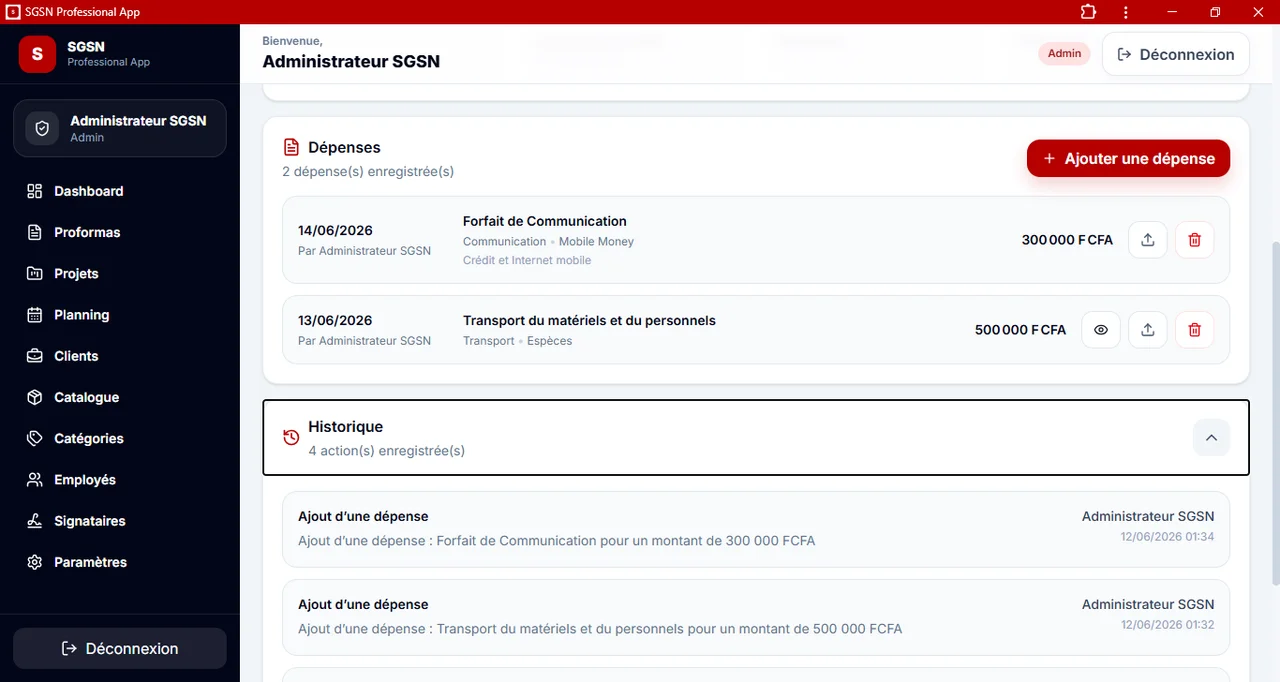The image size is (1280, 682).
Task: Click the history entry mentioning 300 000 FCFA
Action: coord(756,530)
